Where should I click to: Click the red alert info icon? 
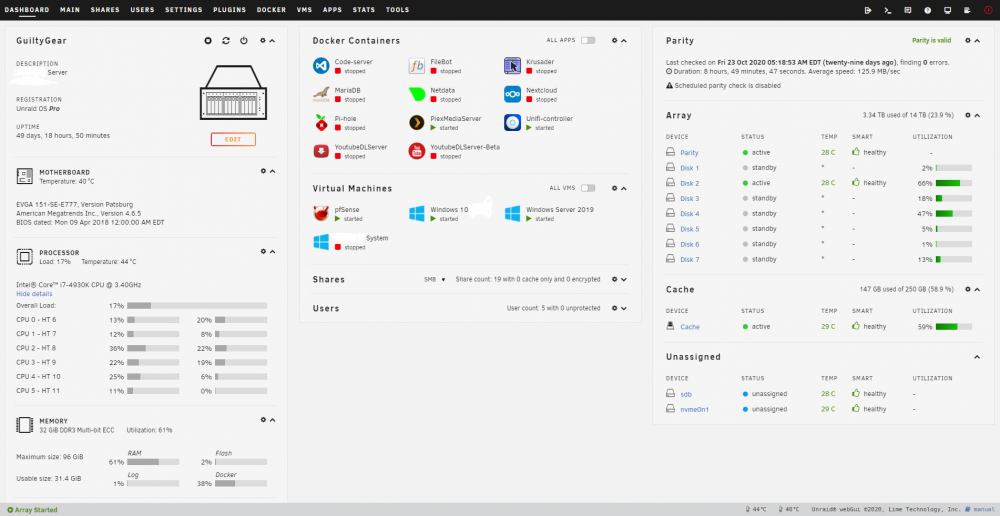tap(989, 10)
